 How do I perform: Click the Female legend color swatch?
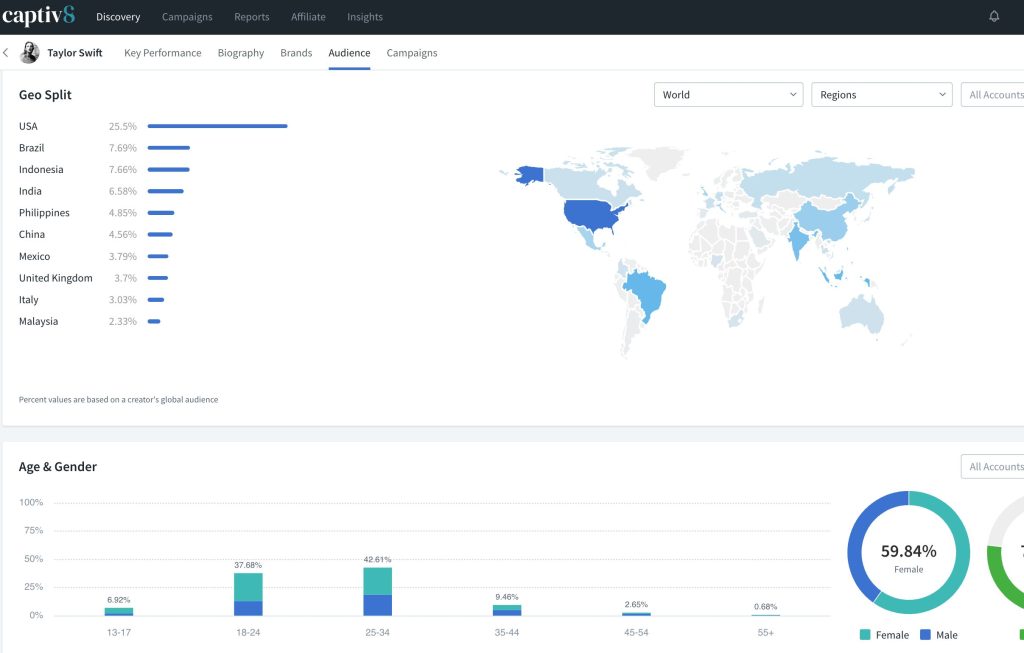pos(865,635)
